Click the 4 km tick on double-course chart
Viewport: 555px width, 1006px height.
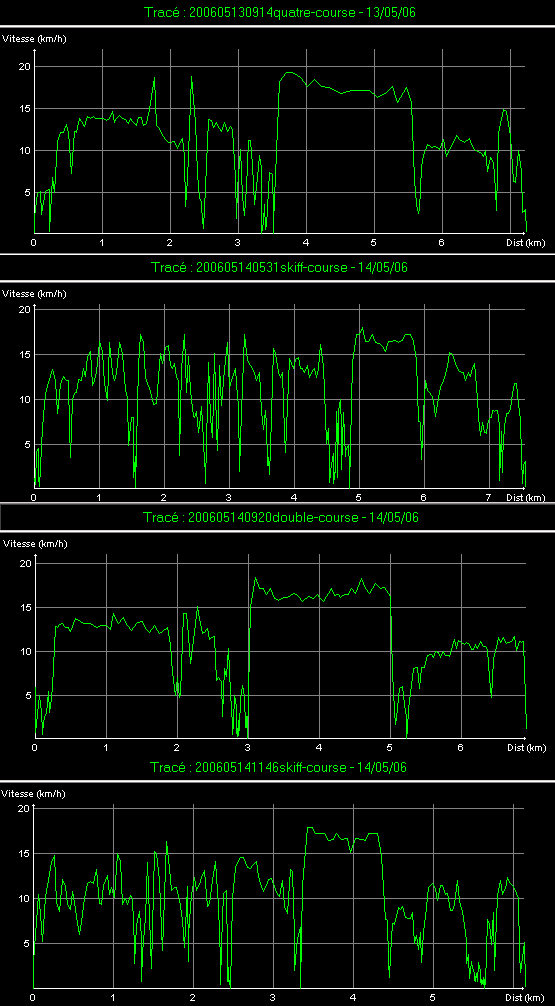coord(319,747)
